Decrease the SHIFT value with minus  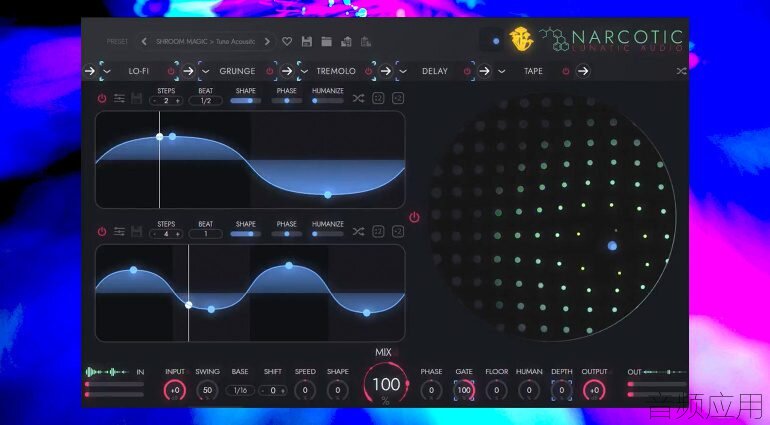263,391
